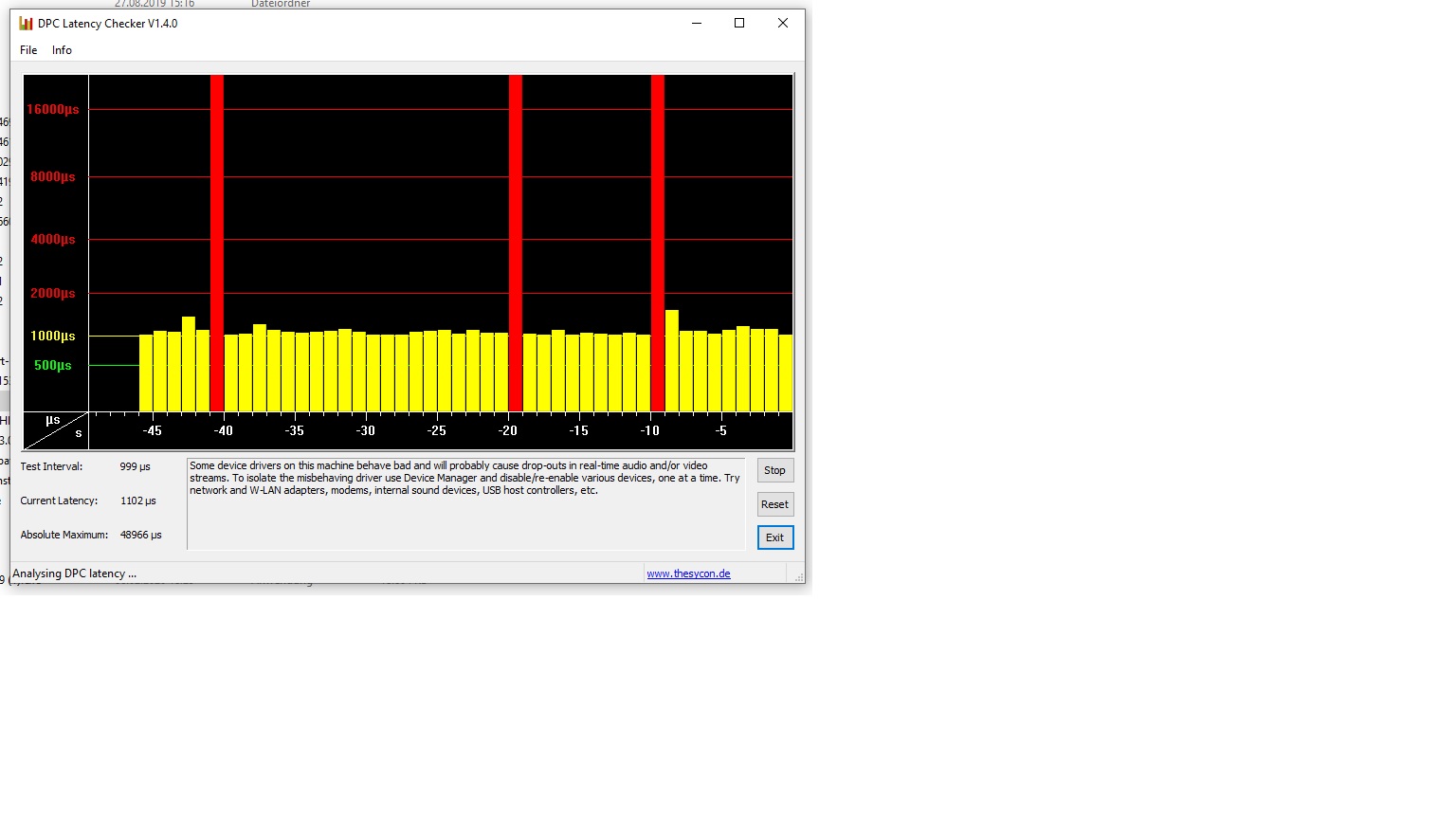Click the Absolute Maximum value 48966 µs
Viewport: 1456px width, 819px height.
[141, 535]
